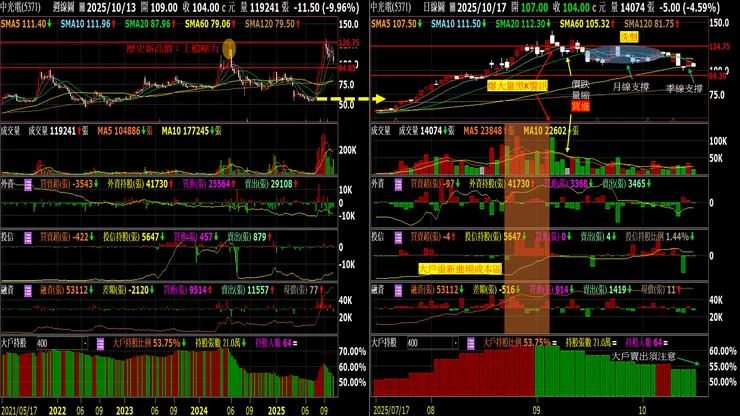Open the 投信 panel settings icon in weekly chart
Screen dimensions: 740x416
pyautogui.click(x=28, y=238)
